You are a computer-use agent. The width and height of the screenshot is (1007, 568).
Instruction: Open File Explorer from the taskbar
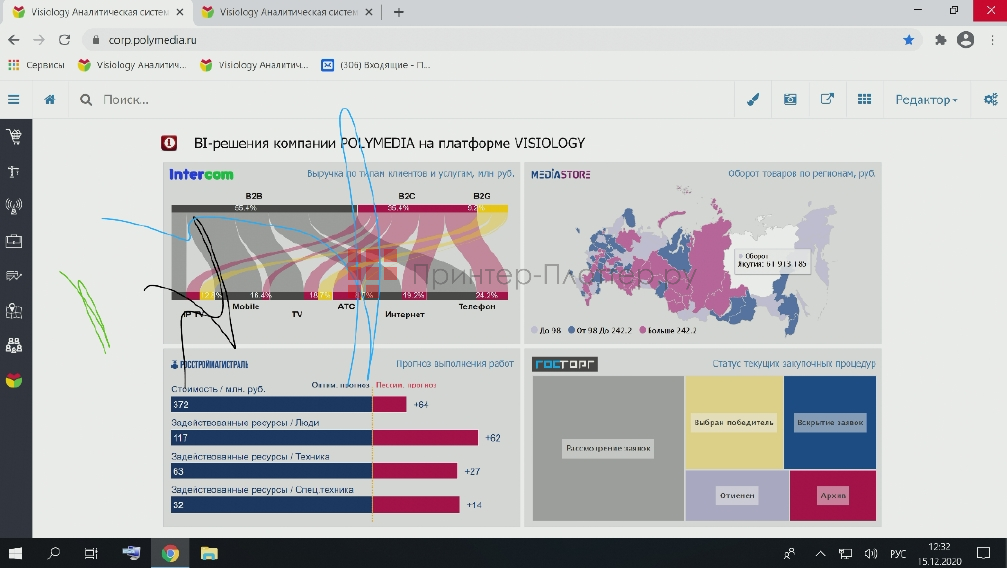coord(209,553)
